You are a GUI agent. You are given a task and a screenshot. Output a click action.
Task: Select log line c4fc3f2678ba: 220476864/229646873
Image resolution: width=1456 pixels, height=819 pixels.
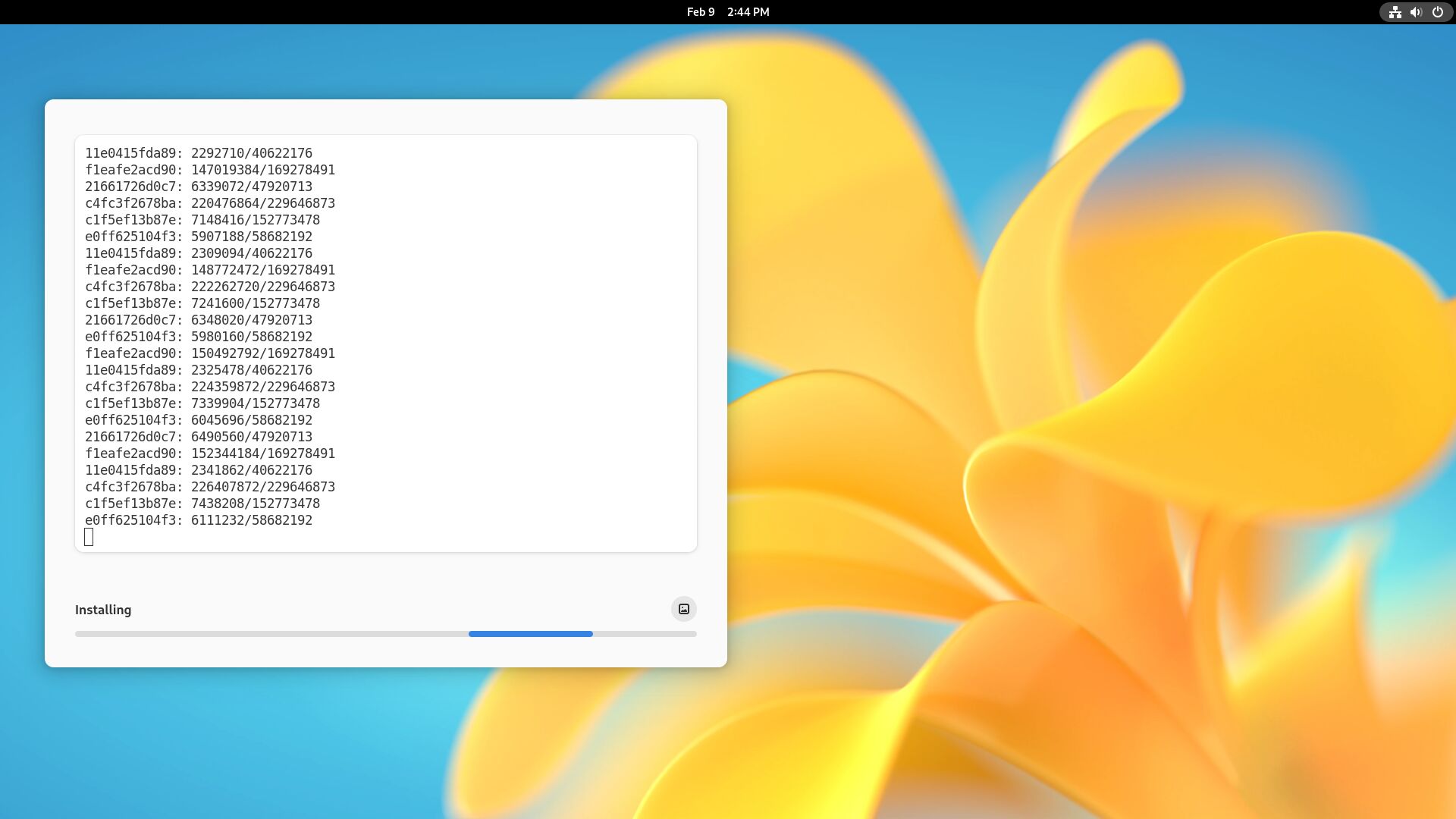click(210, 203)
